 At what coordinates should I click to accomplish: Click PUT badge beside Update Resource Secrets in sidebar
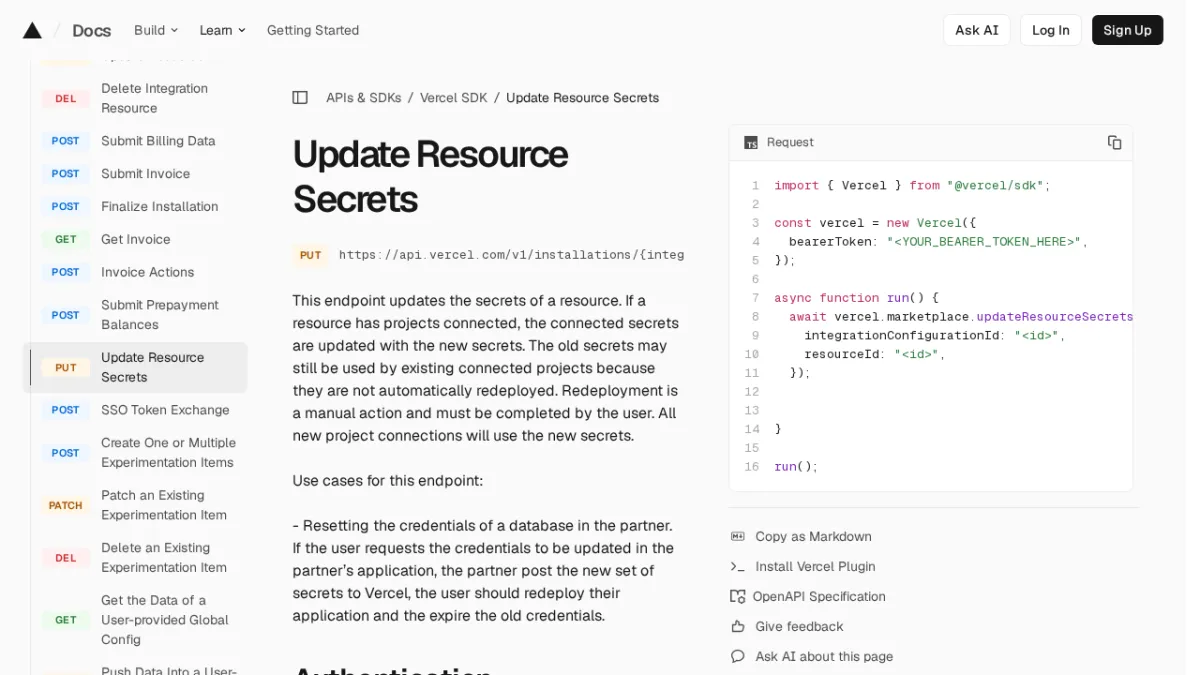tap(66, 368)
